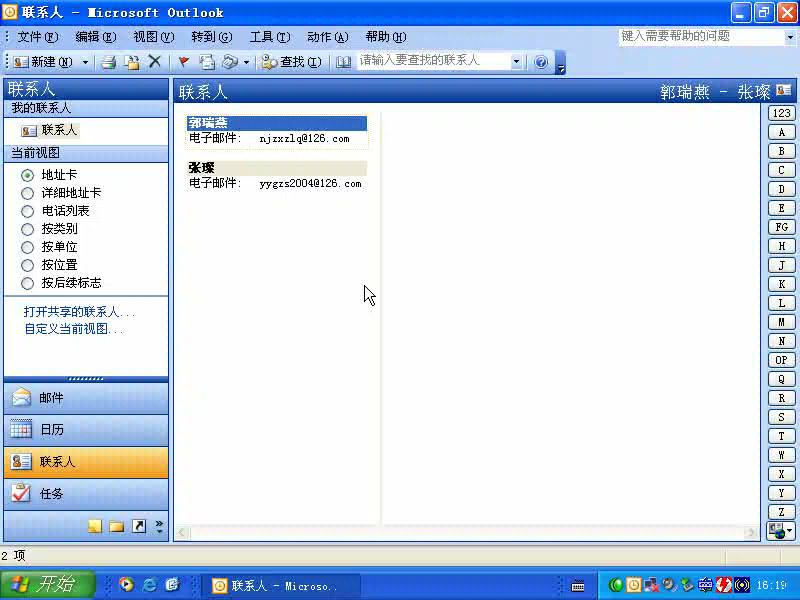
Task: Click the 联系人 navigation pane button
Action: click(86, 462)
